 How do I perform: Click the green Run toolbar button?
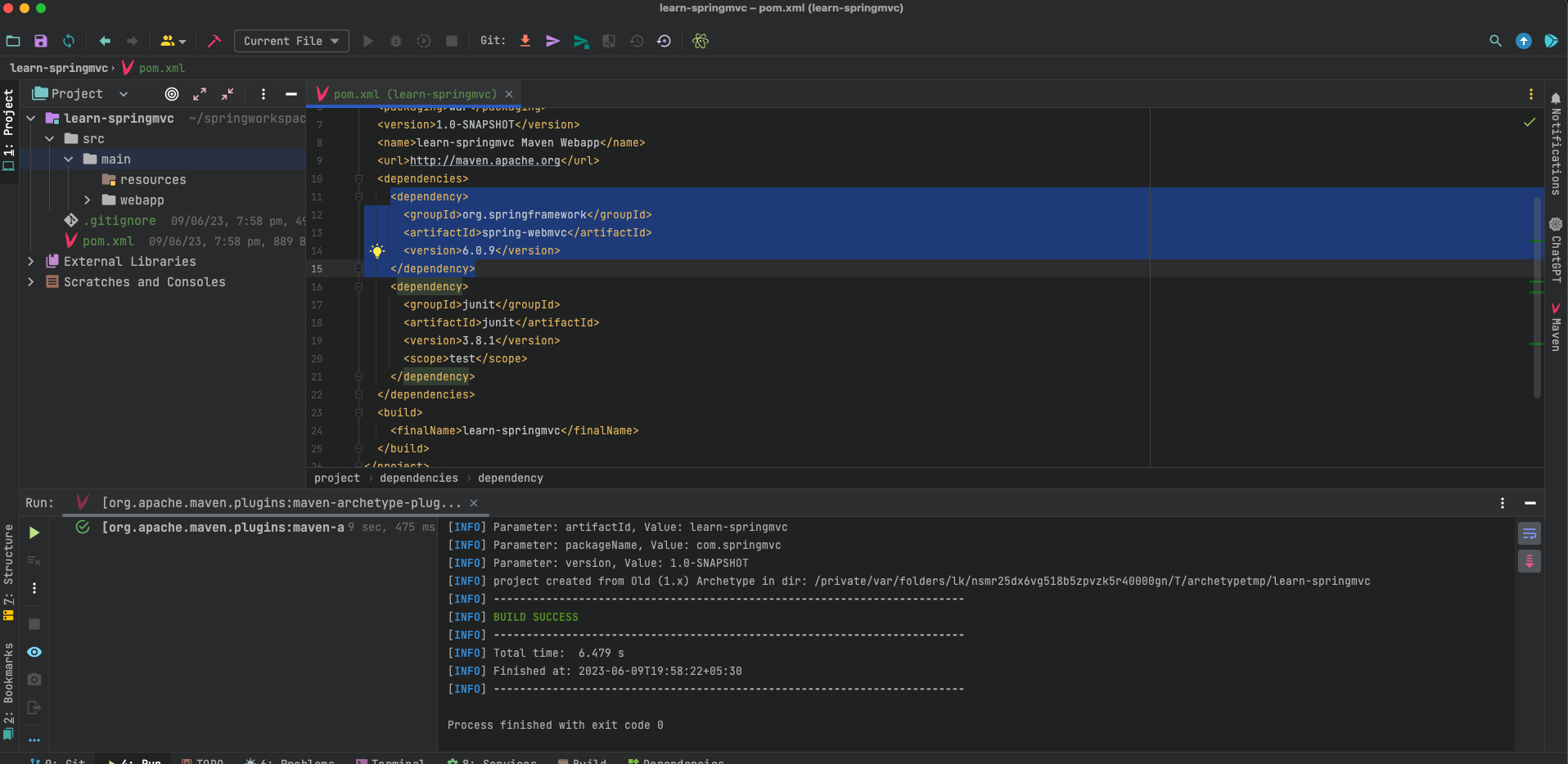click(x=368, y=41)
